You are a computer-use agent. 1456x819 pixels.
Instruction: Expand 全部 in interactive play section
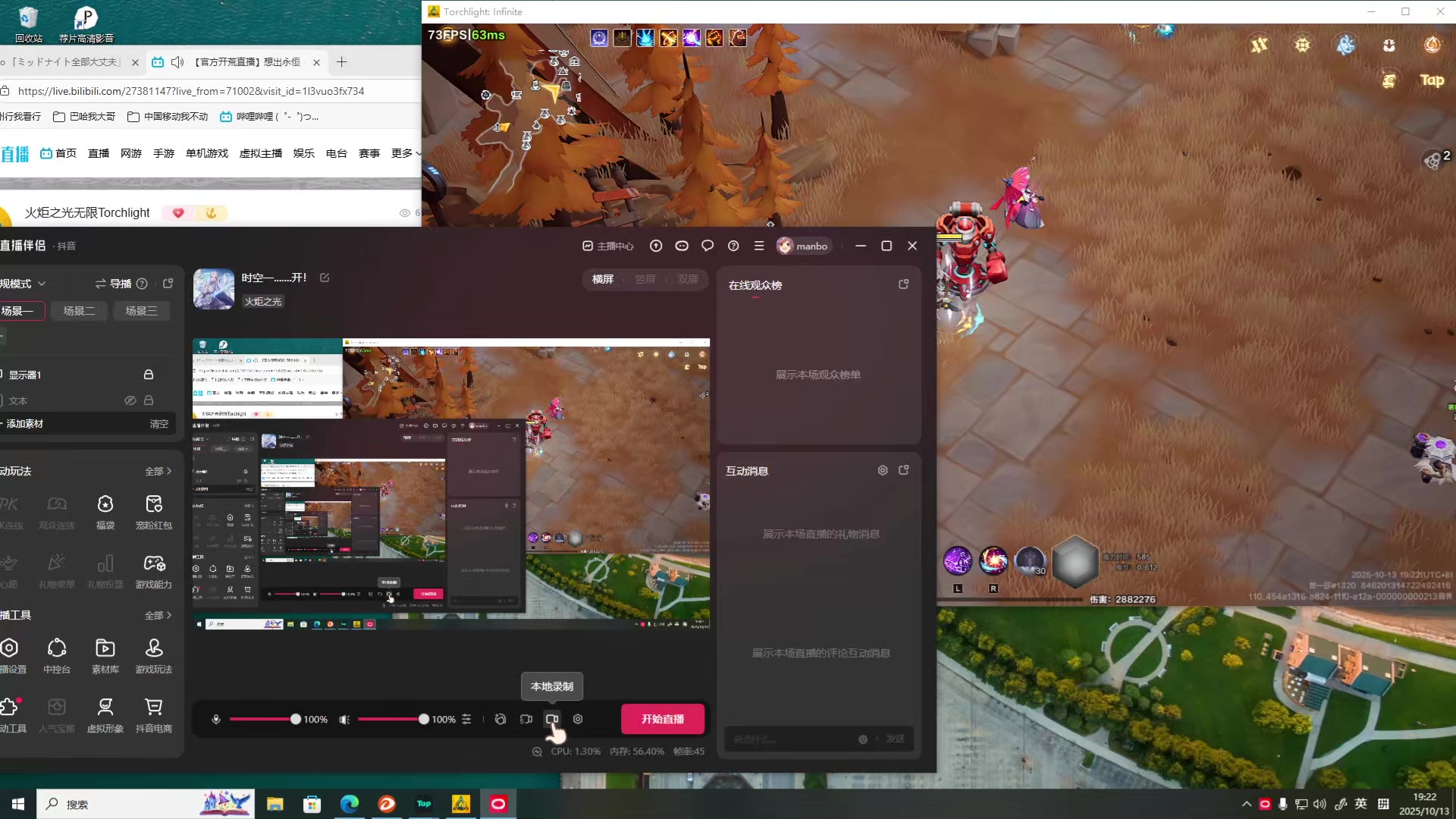158,471
